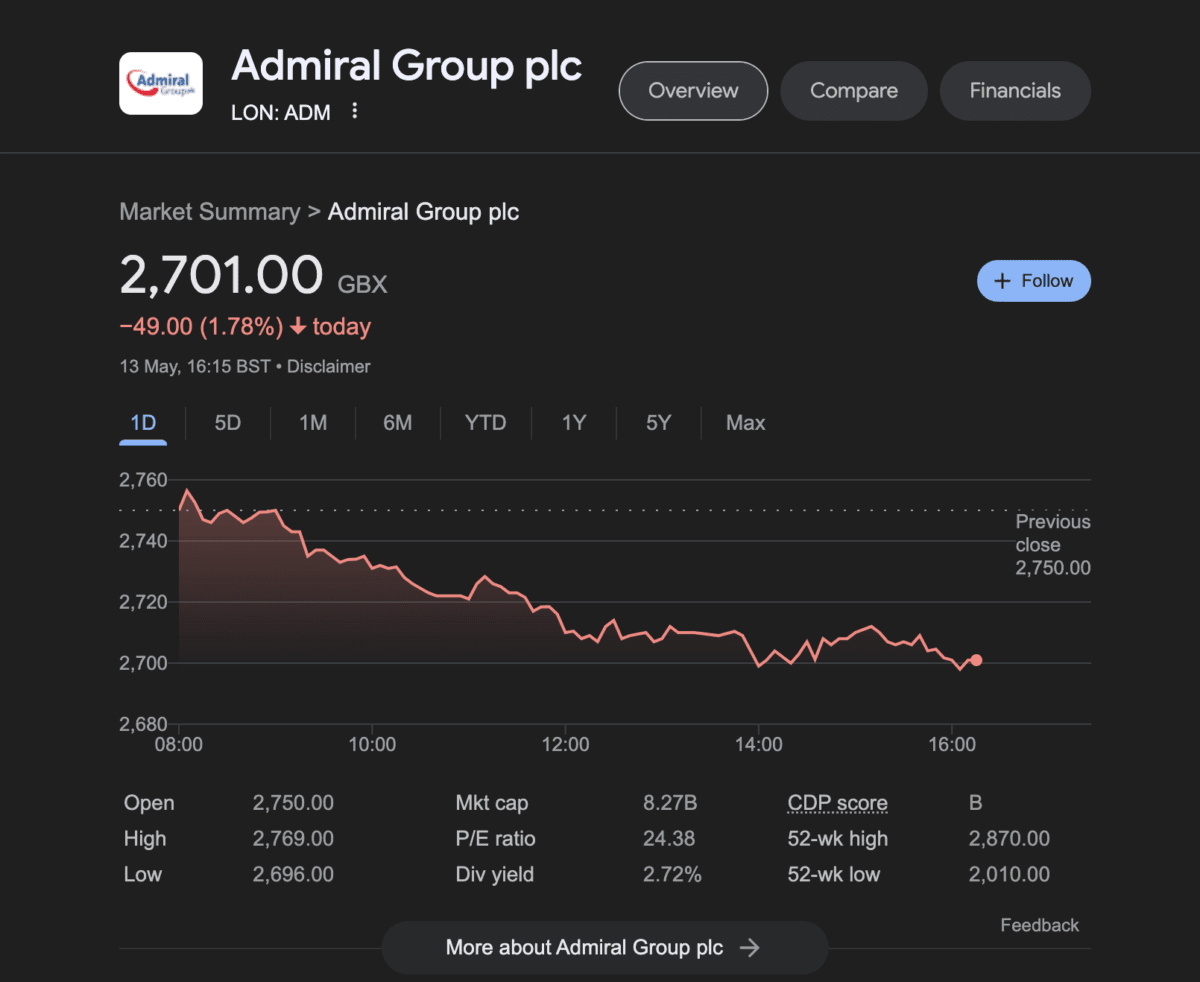Switch to the Overview tab
The height and width of the screenshot is (982, 1200).
(x=693, y=91)
